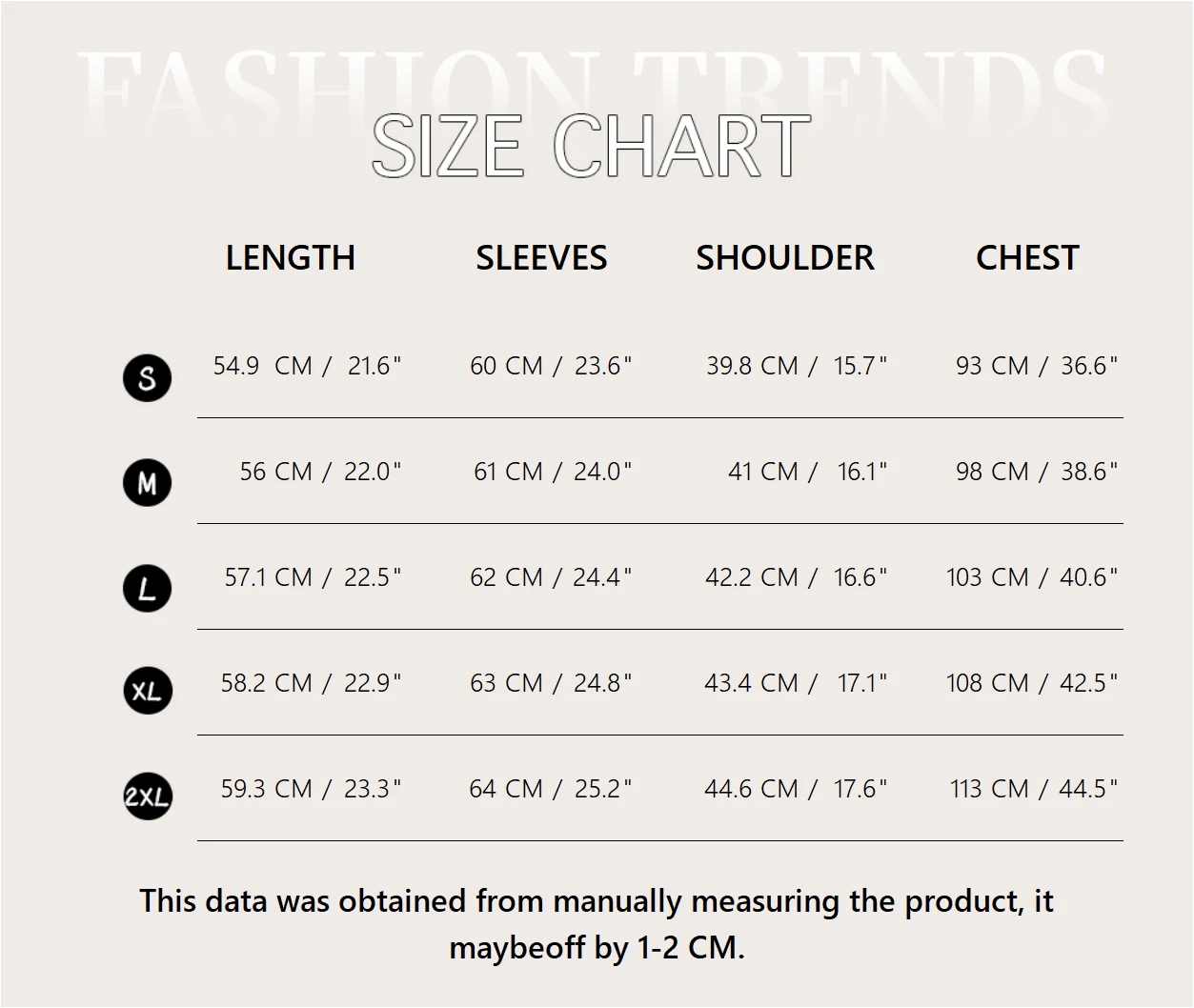The width and height of the screenshot is (1194, 1008).
Task: Select the SHOULDER column header
Action: coord(784,258)
